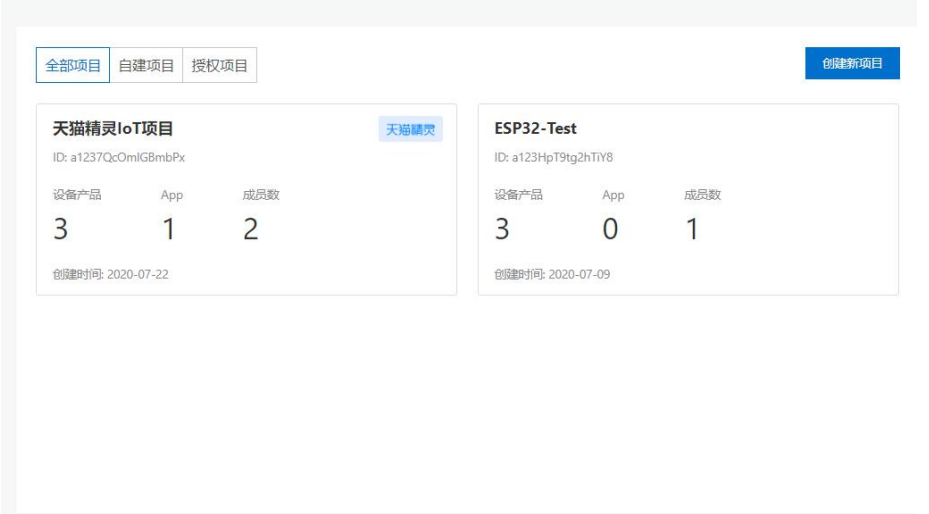Open the ESP32-Test project title

coord(535,128)
